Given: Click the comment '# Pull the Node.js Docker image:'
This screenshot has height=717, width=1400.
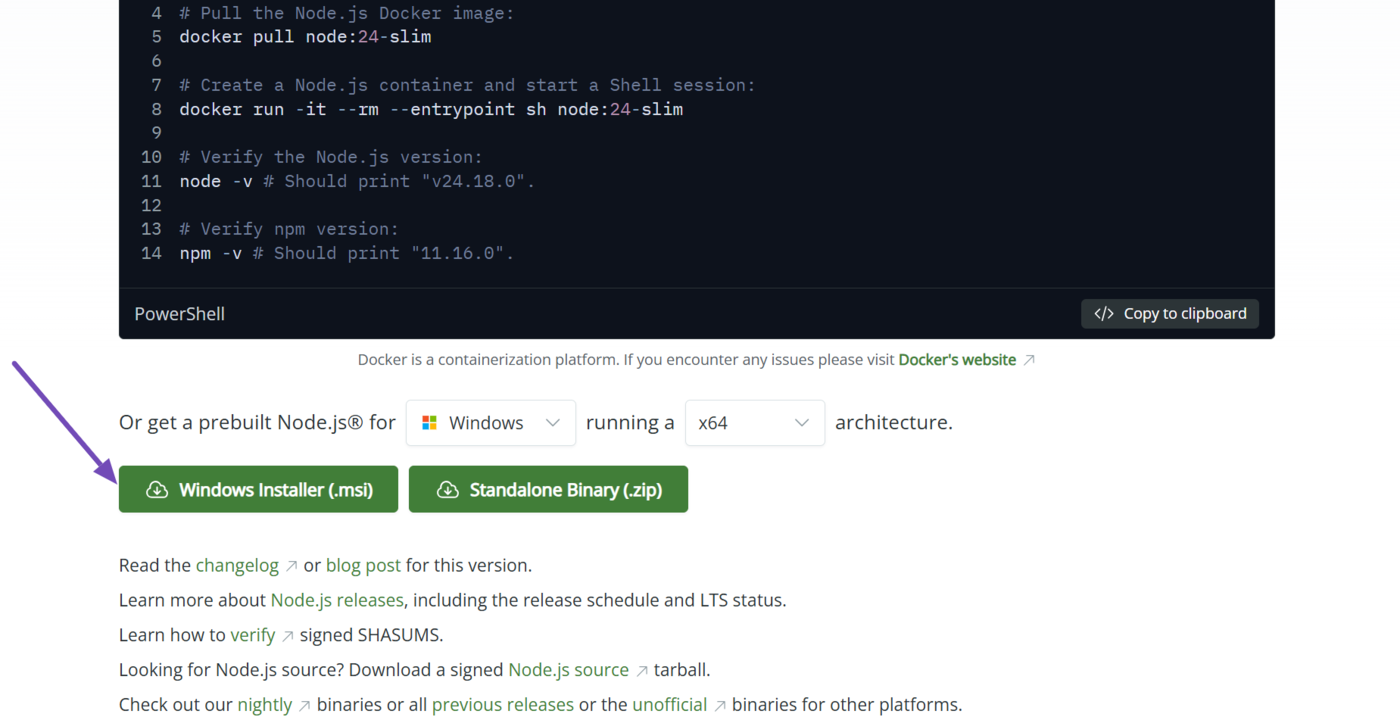Looking at the screenshot, I should [347, 13].
